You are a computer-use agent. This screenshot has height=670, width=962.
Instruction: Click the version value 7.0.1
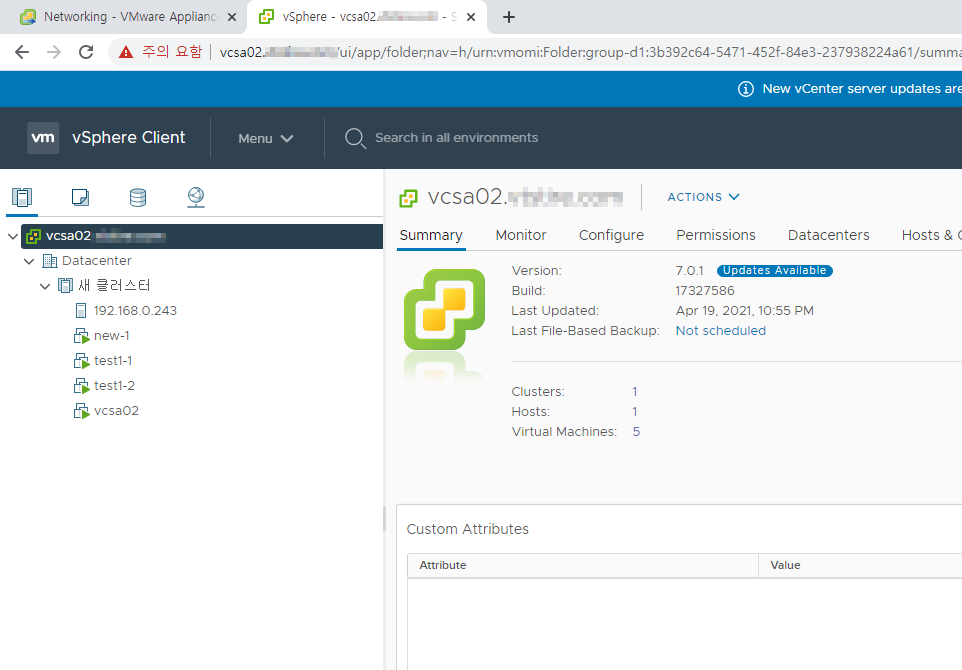point(690,271)
